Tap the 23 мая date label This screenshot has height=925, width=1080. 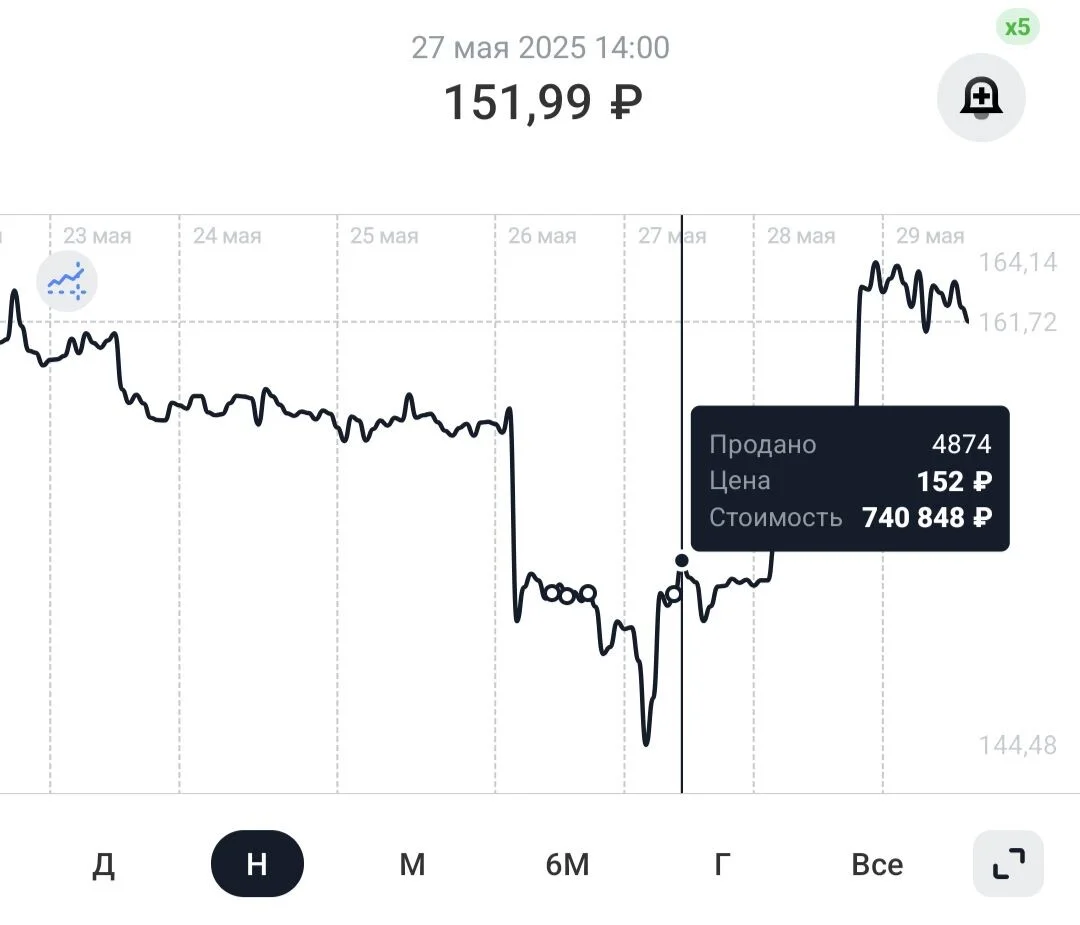(97, 236)
